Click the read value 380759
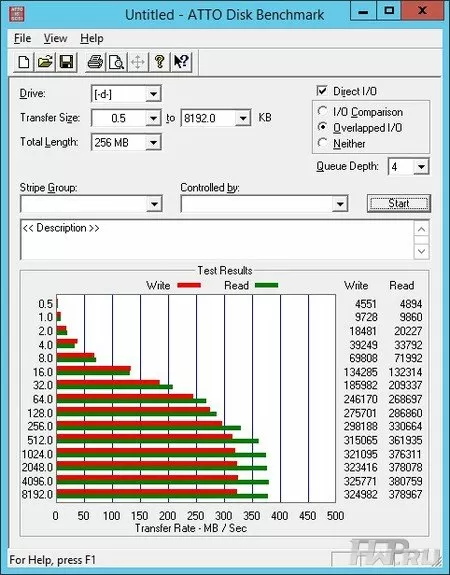 point(405,481)
